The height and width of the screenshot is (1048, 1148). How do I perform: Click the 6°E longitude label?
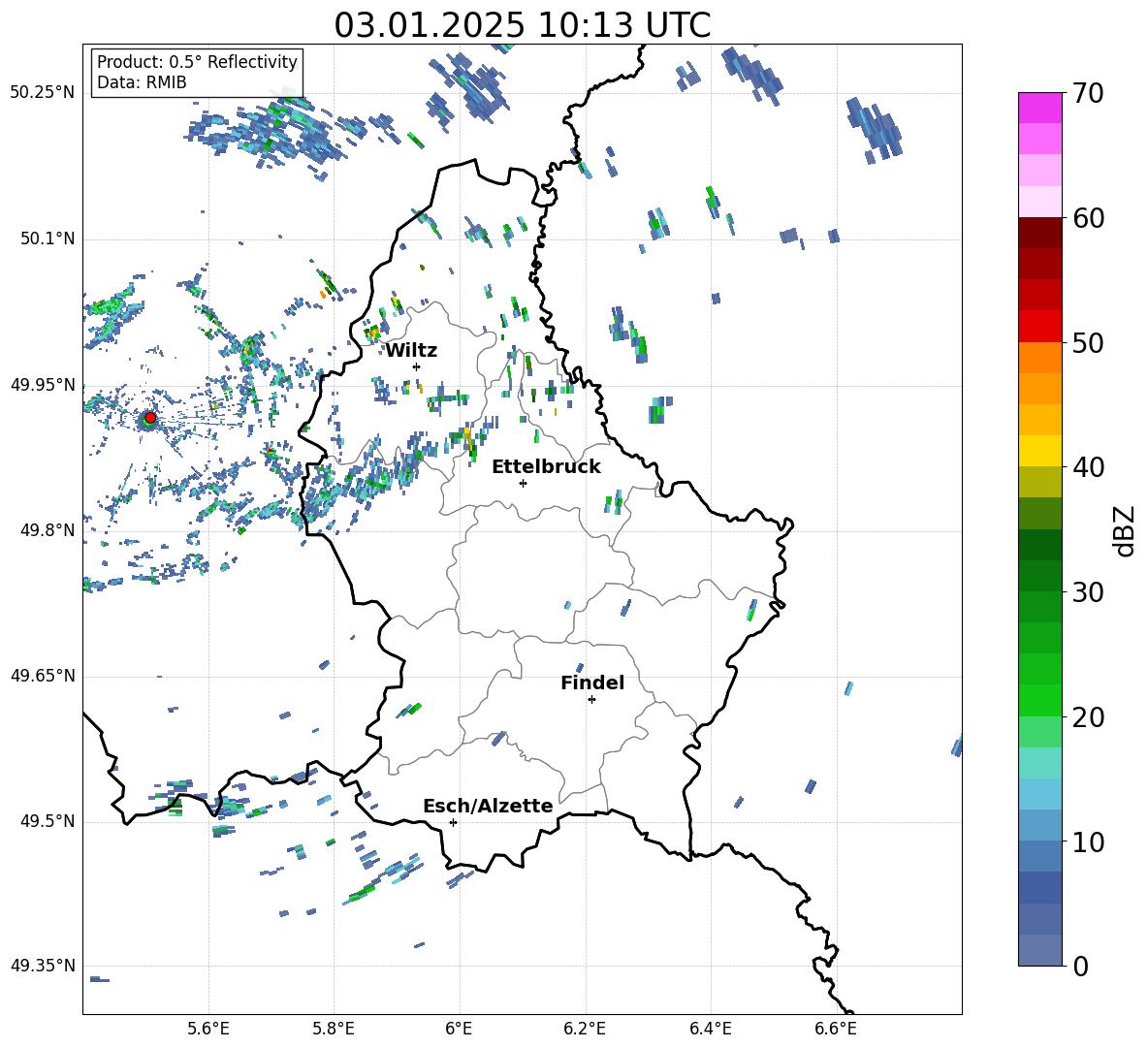(459, 1029)
